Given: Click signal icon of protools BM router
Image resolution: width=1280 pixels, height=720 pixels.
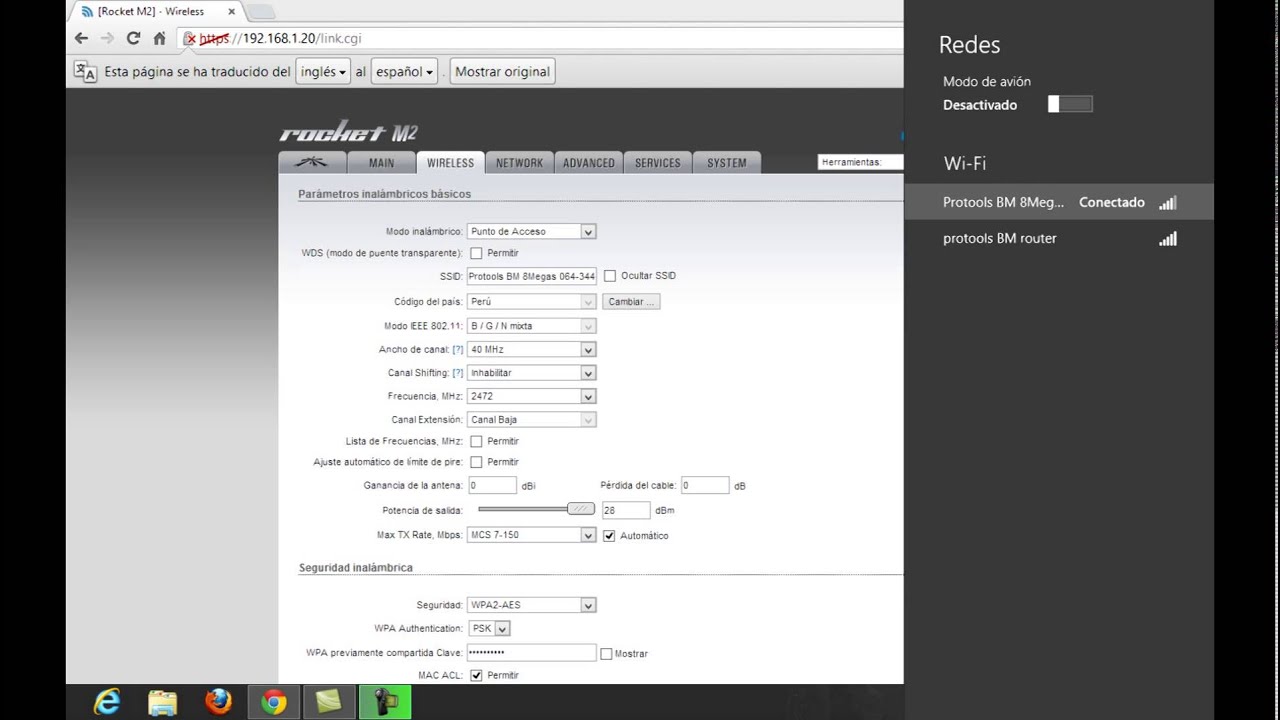Looking at the screenshot, I should coord(1167,238).
